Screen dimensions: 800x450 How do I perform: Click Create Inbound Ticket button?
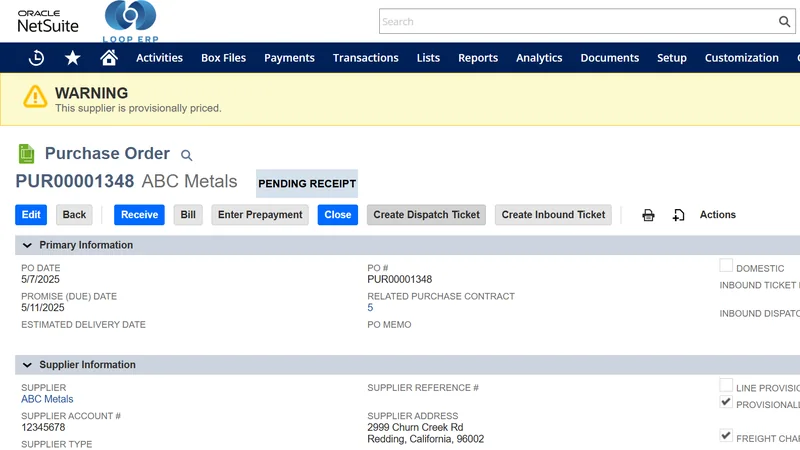coord(553,215)
